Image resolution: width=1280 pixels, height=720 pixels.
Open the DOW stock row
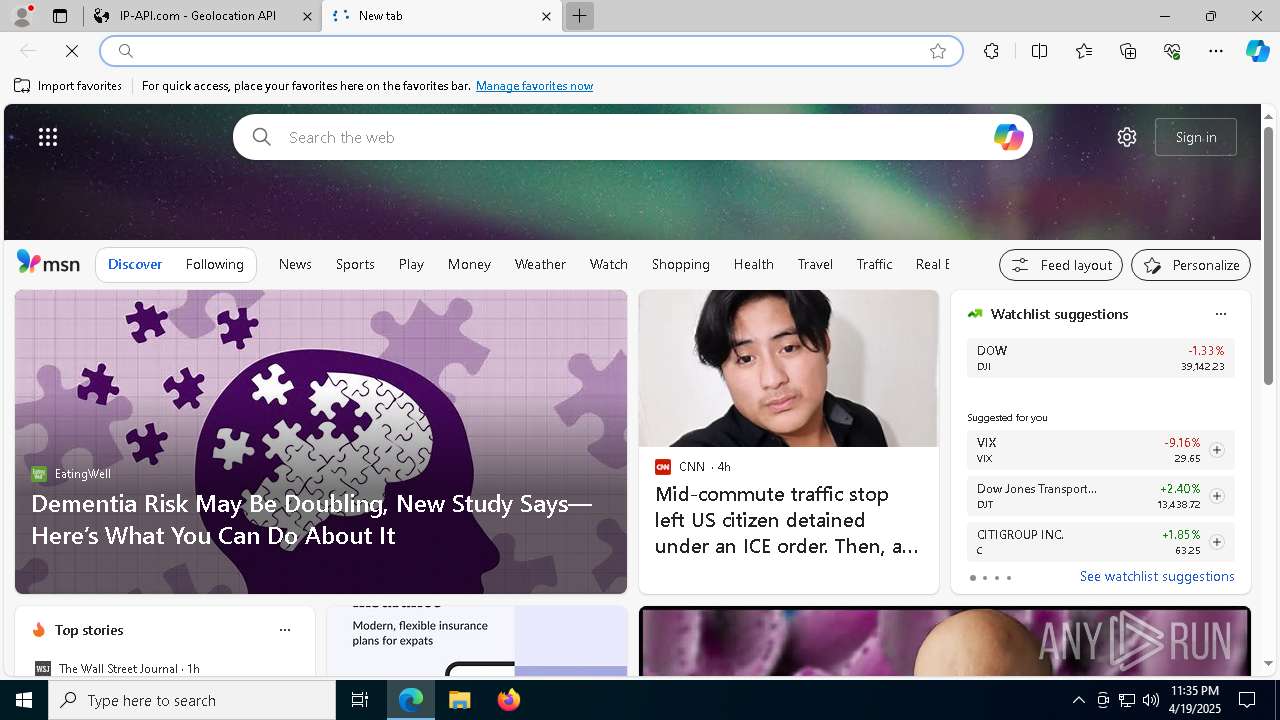pos(1100,358)
